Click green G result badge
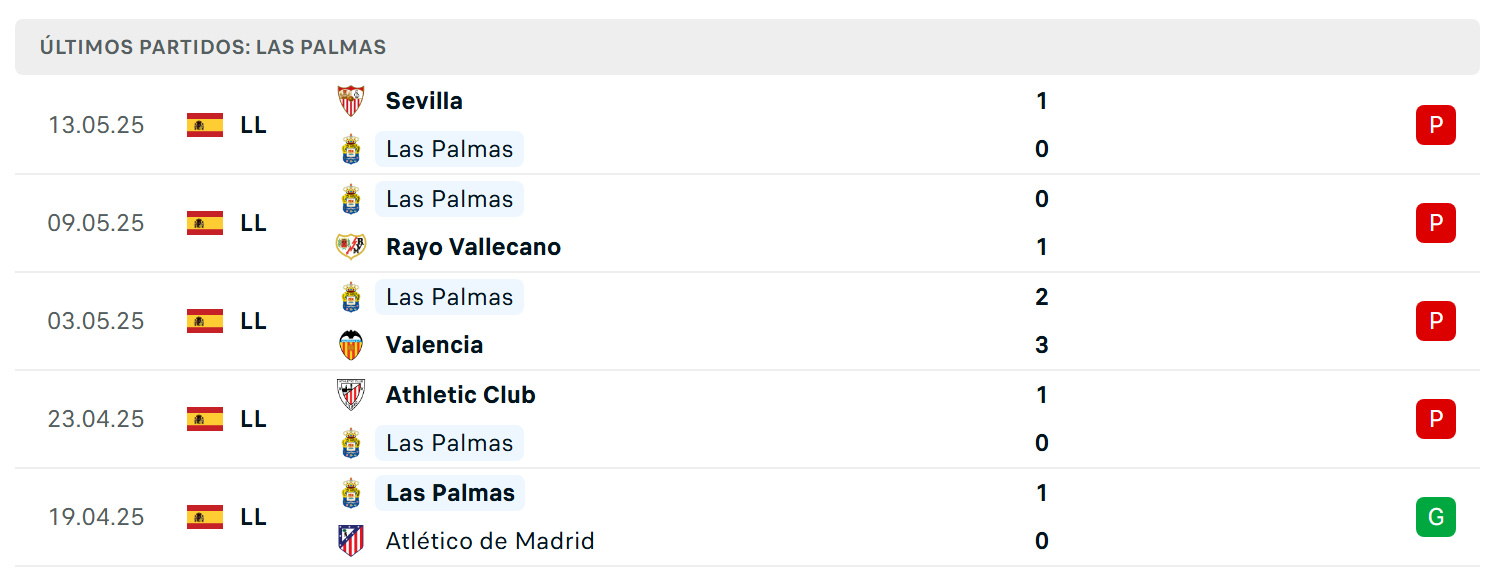 [1436, 517]
